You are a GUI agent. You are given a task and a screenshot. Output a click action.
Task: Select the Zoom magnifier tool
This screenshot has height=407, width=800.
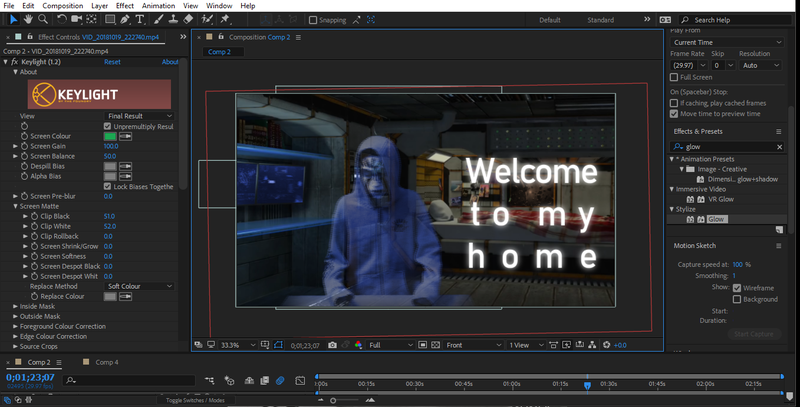pos(43,19)
